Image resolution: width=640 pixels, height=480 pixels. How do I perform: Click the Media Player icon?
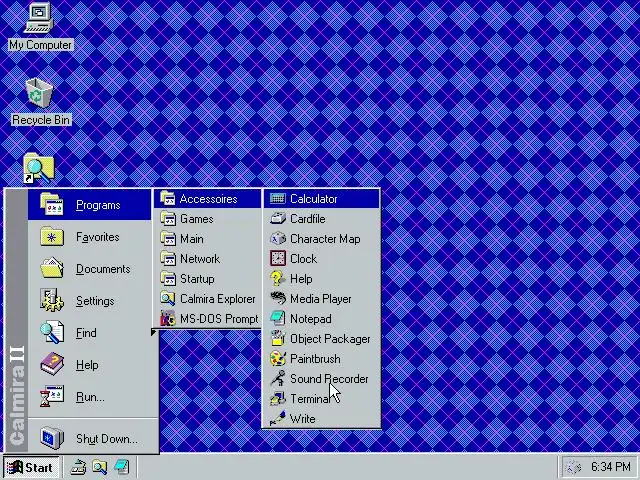point(278,299)
